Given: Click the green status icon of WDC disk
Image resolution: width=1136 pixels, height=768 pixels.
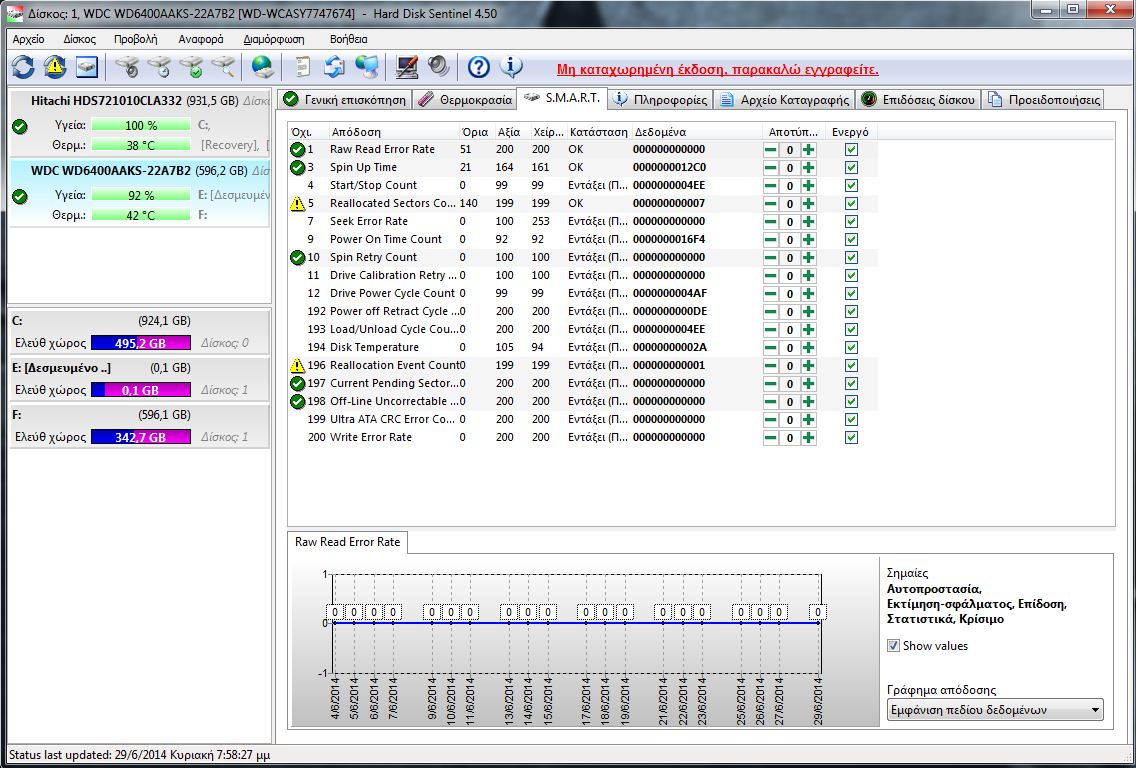Looking at the screenshot, I should [20, 196].
